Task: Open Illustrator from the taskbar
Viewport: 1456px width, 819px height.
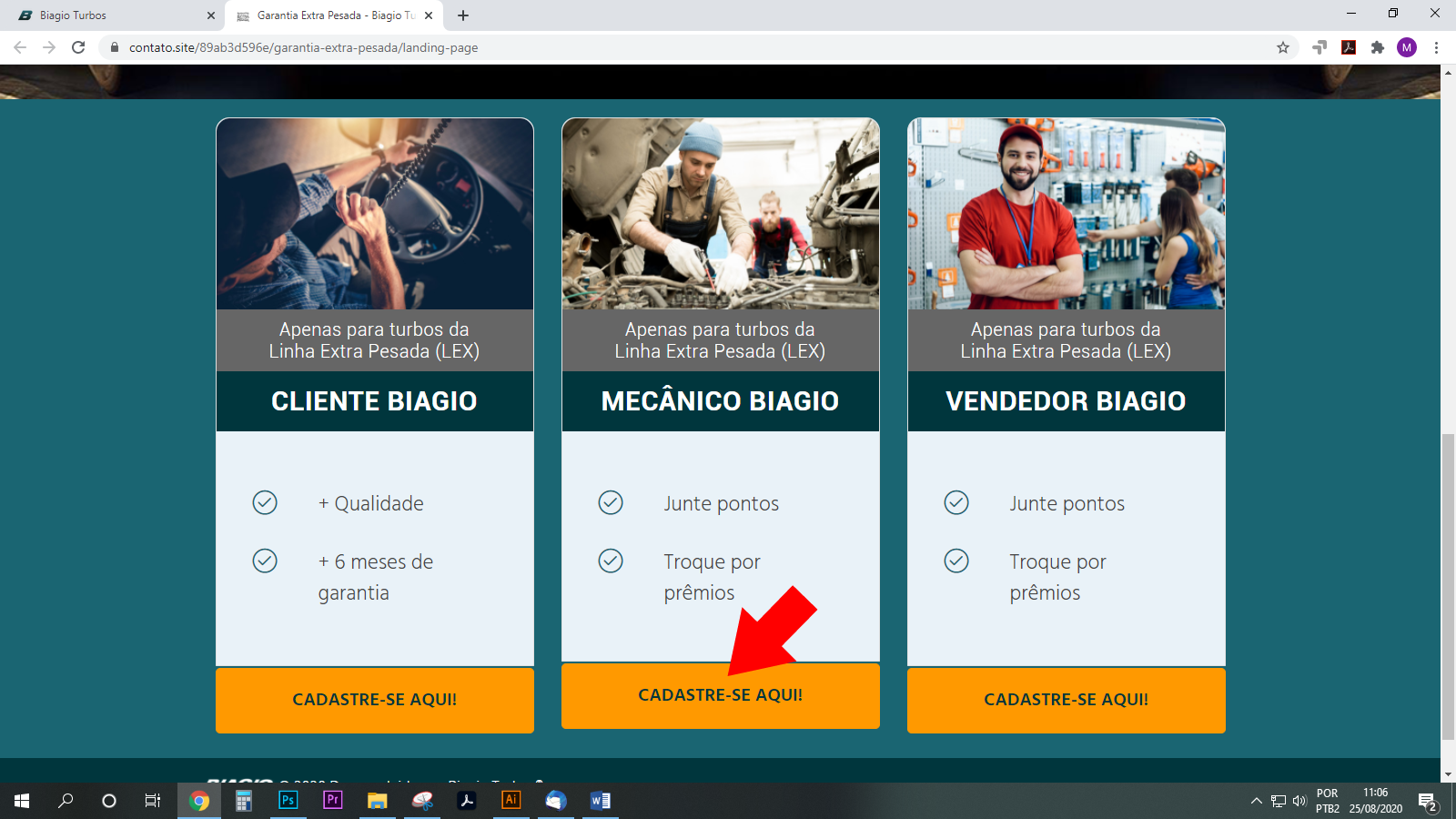Action: 511,801
